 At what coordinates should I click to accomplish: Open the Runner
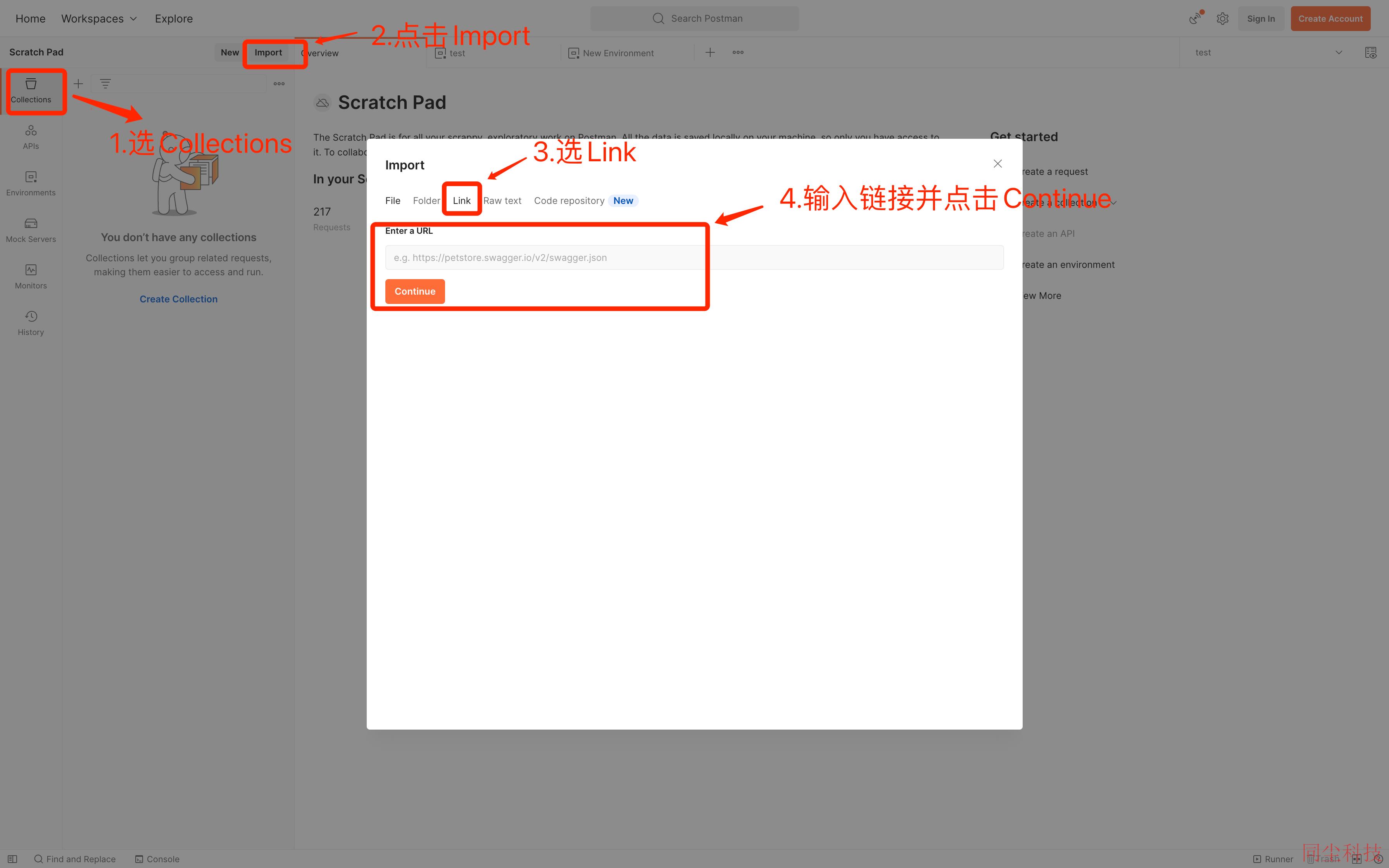click(1273, 859)
